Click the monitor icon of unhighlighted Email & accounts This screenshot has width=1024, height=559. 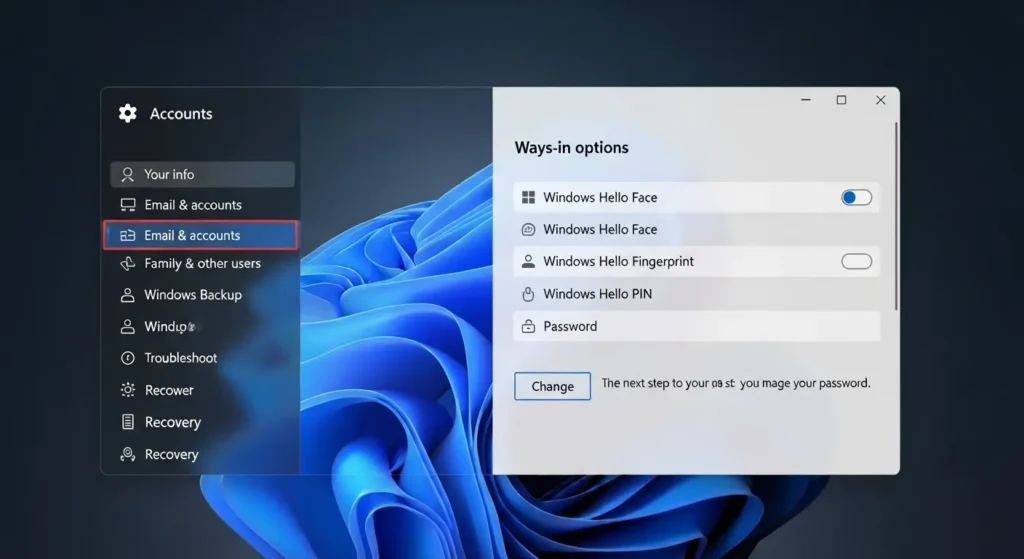click(x=128, y=205)
